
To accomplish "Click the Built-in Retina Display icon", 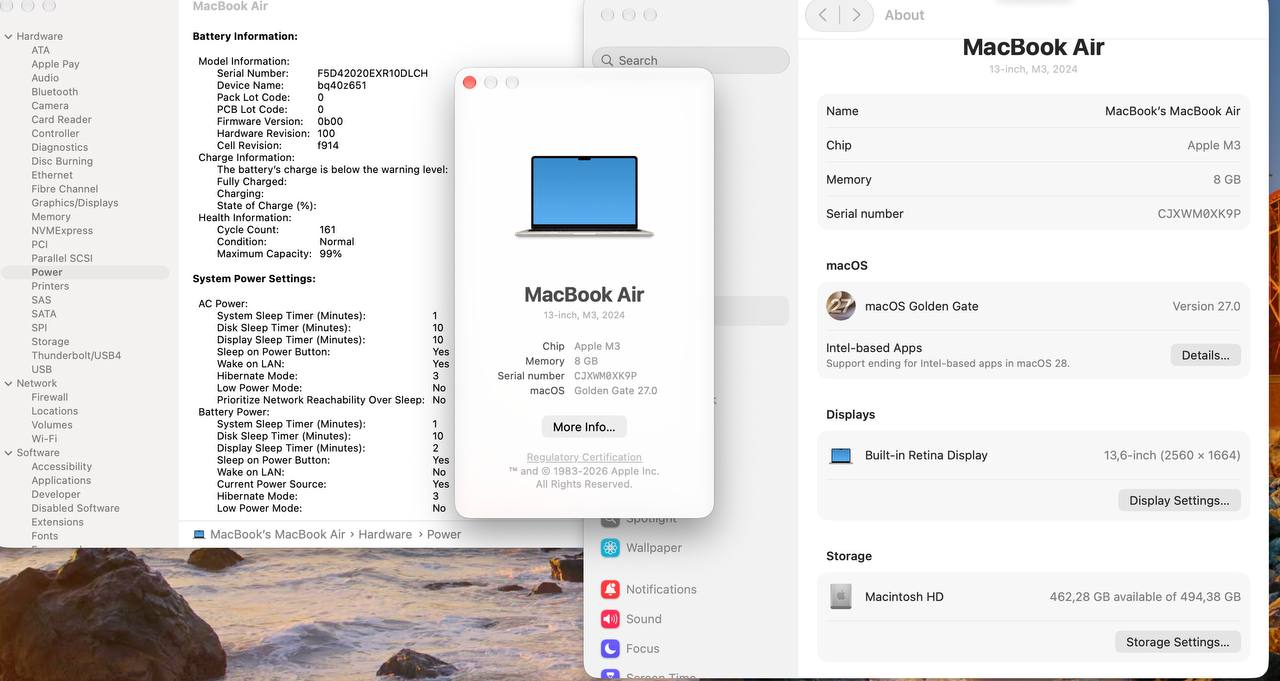I will point(841,456).
